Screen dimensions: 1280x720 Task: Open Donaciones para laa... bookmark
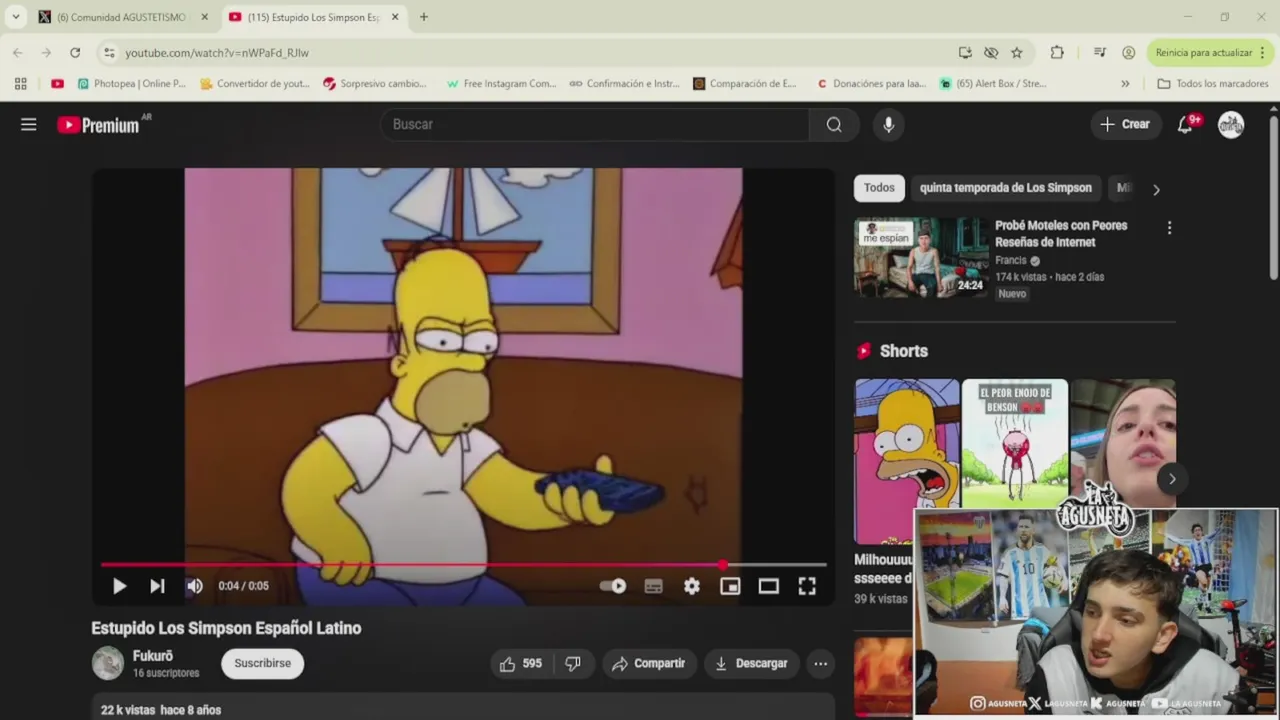pos(871,84)
